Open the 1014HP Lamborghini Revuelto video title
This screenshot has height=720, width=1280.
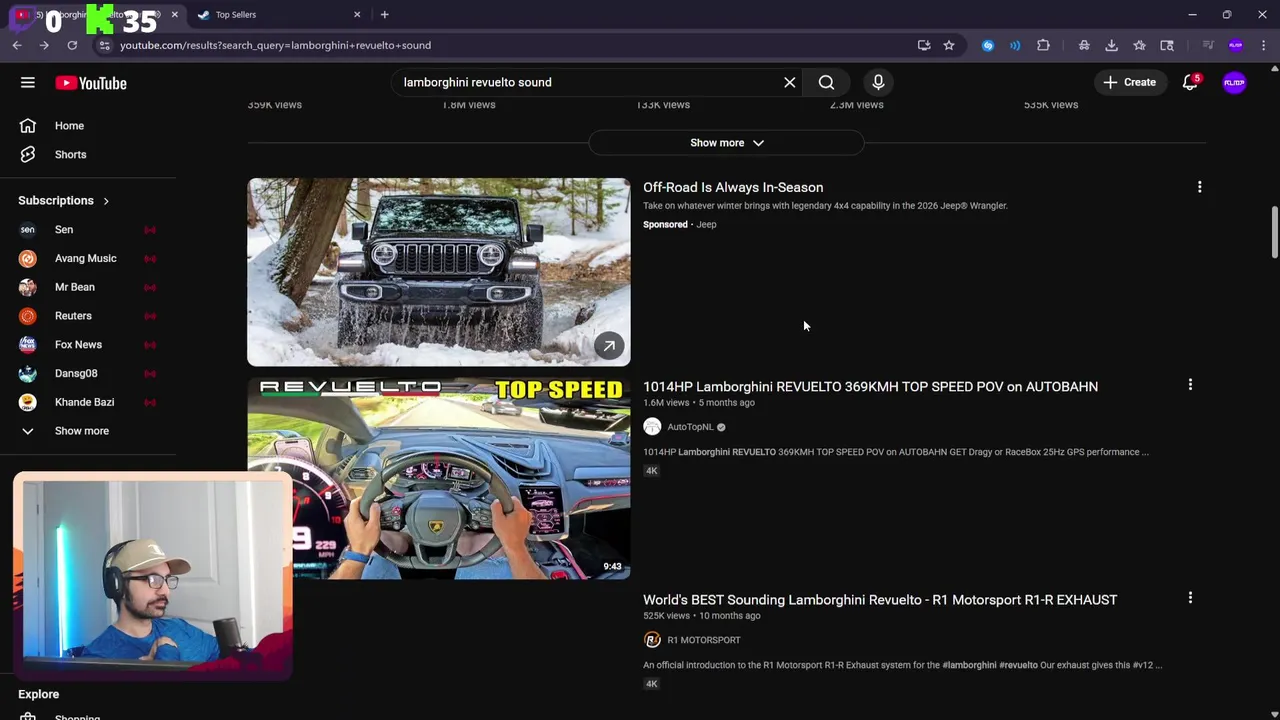(x=870, y=387)
